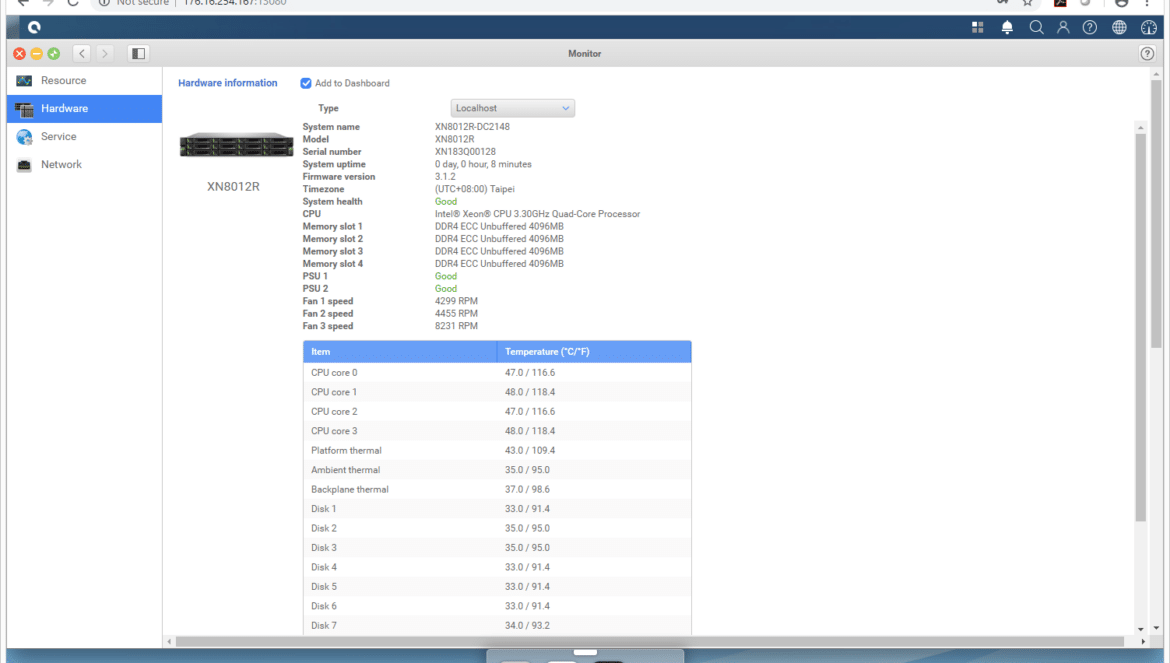
Task: Select the Disk 6 row
Action: pos(497,606)
